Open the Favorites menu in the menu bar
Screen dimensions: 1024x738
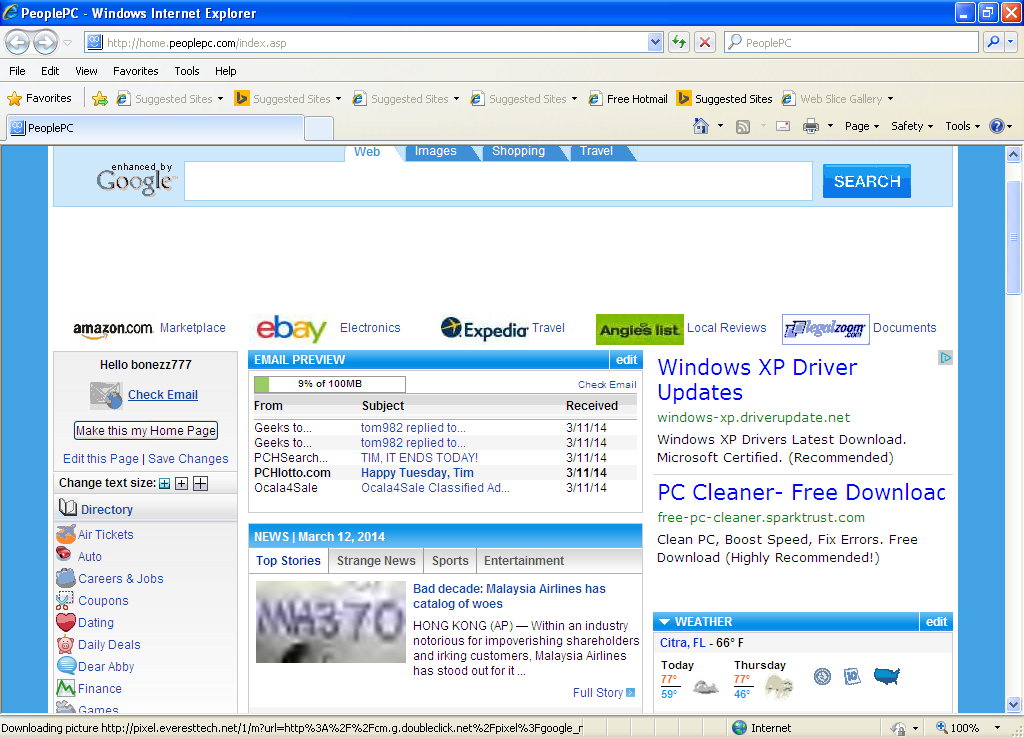(x=136, y=71)
